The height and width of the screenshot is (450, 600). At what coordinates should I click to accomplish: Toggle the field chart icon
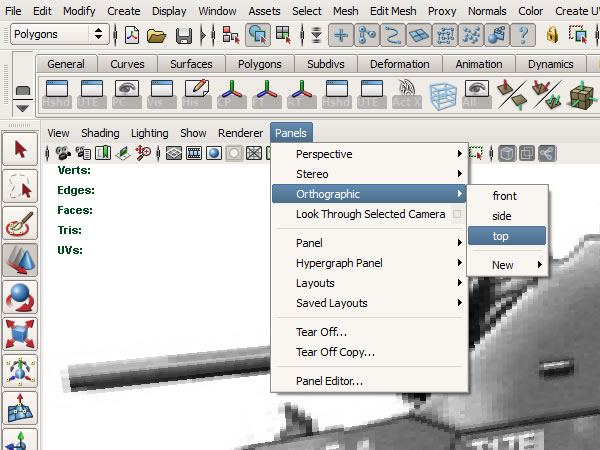pos(254,153)
